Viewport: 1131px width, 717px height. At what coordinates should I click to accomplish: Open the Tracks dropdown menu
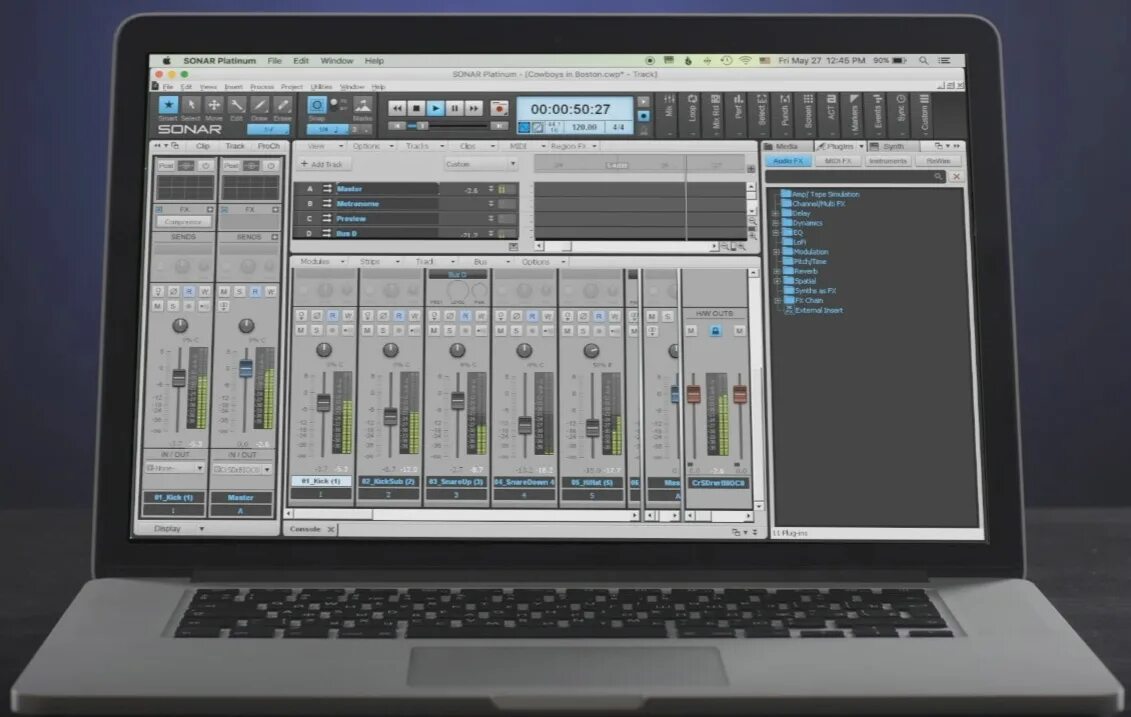(423, 146)
